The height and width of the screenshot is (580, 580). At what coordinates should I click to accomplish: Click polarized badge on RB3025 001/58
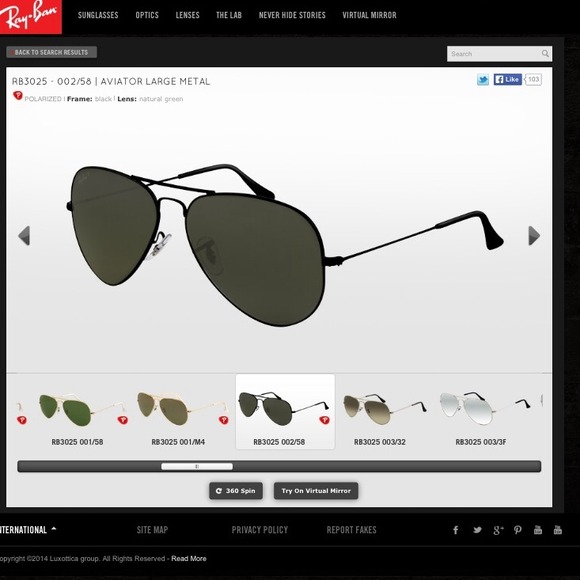coord(123,420)
